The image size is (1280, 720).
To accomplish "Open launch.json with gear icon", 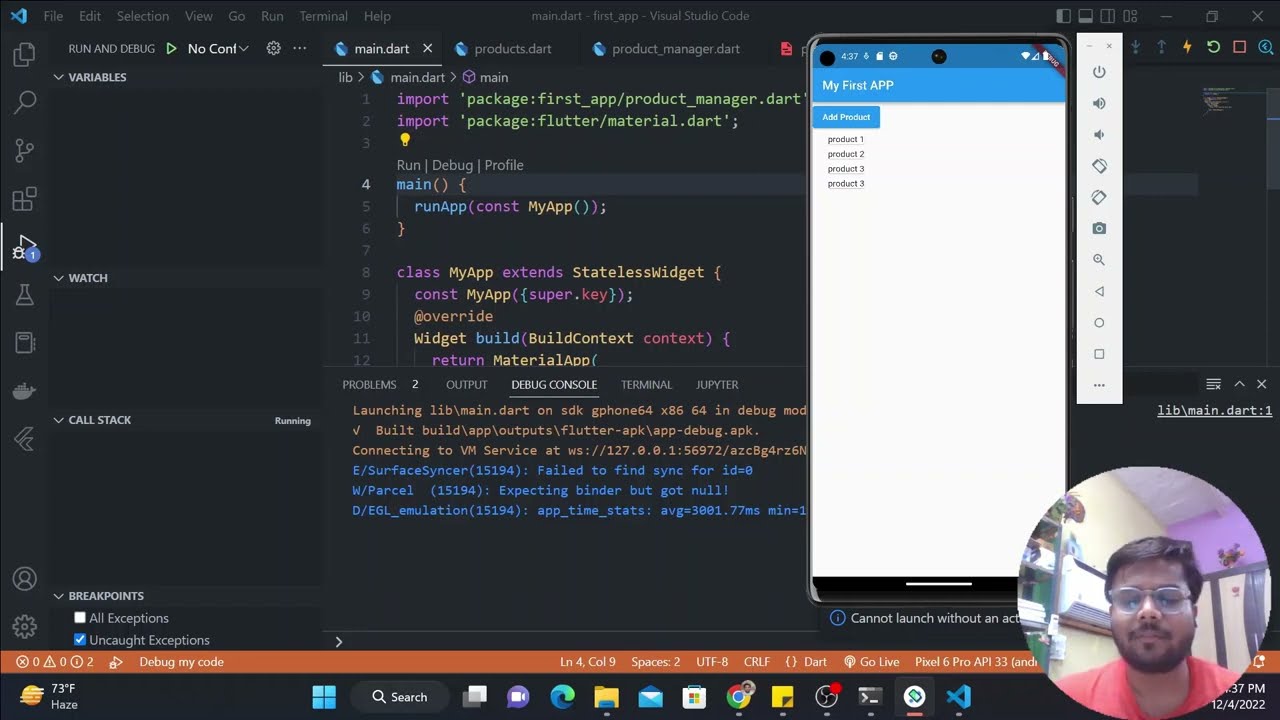I will (273, 48).
